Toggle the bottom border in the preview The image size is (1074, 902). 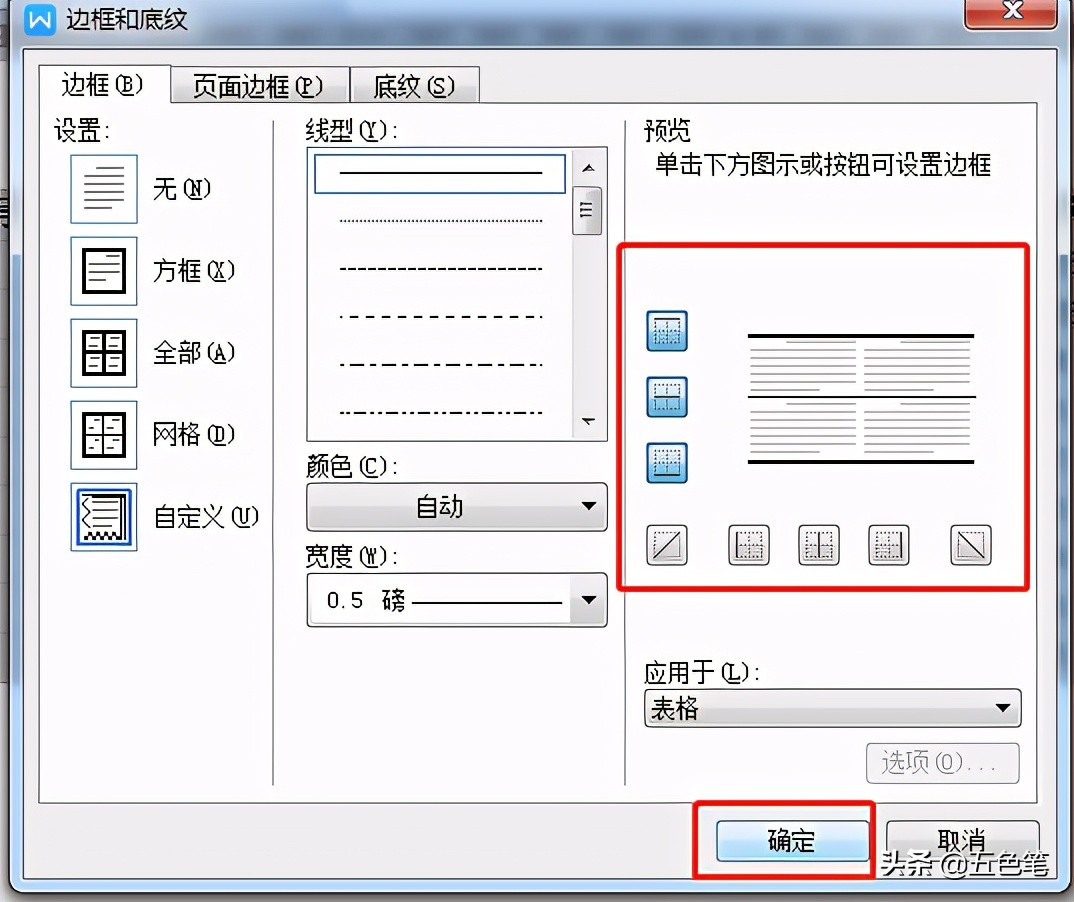click(x=667, y=463)
